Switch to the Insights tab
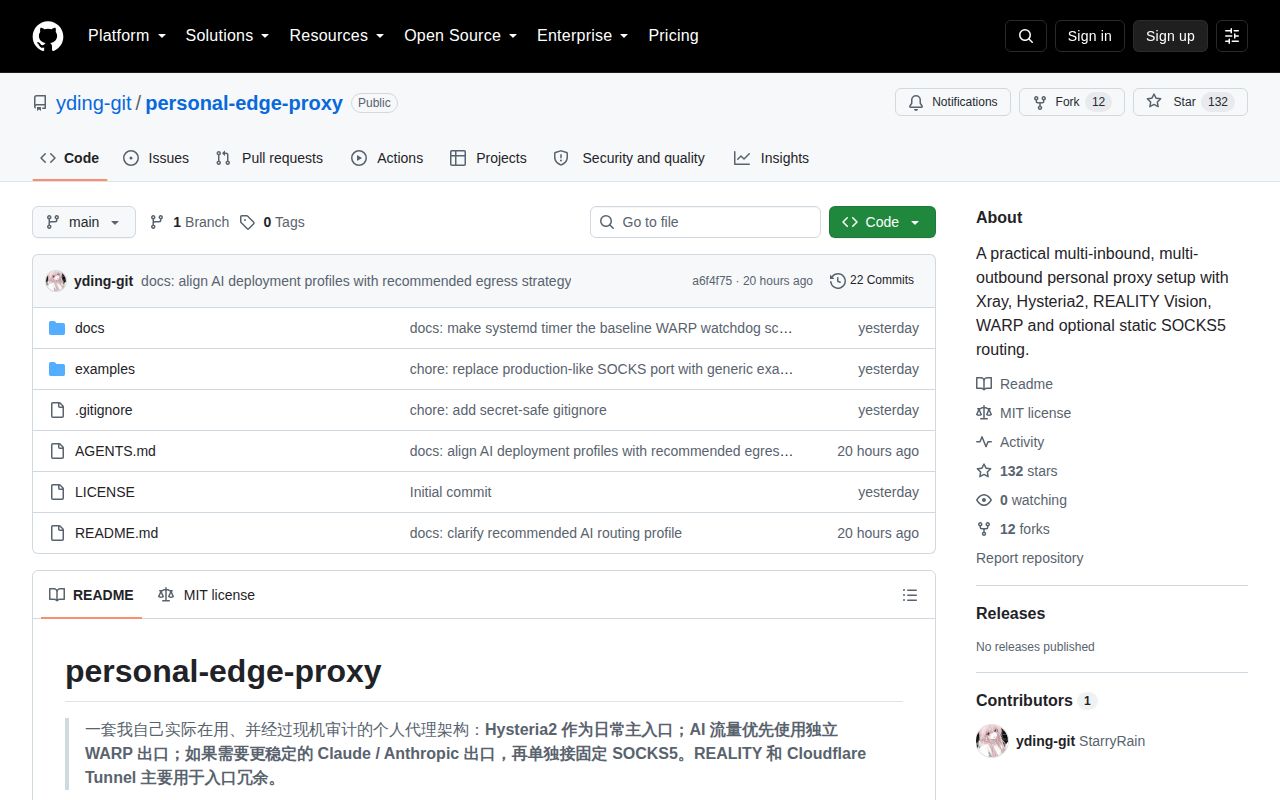 pos(771,158)
